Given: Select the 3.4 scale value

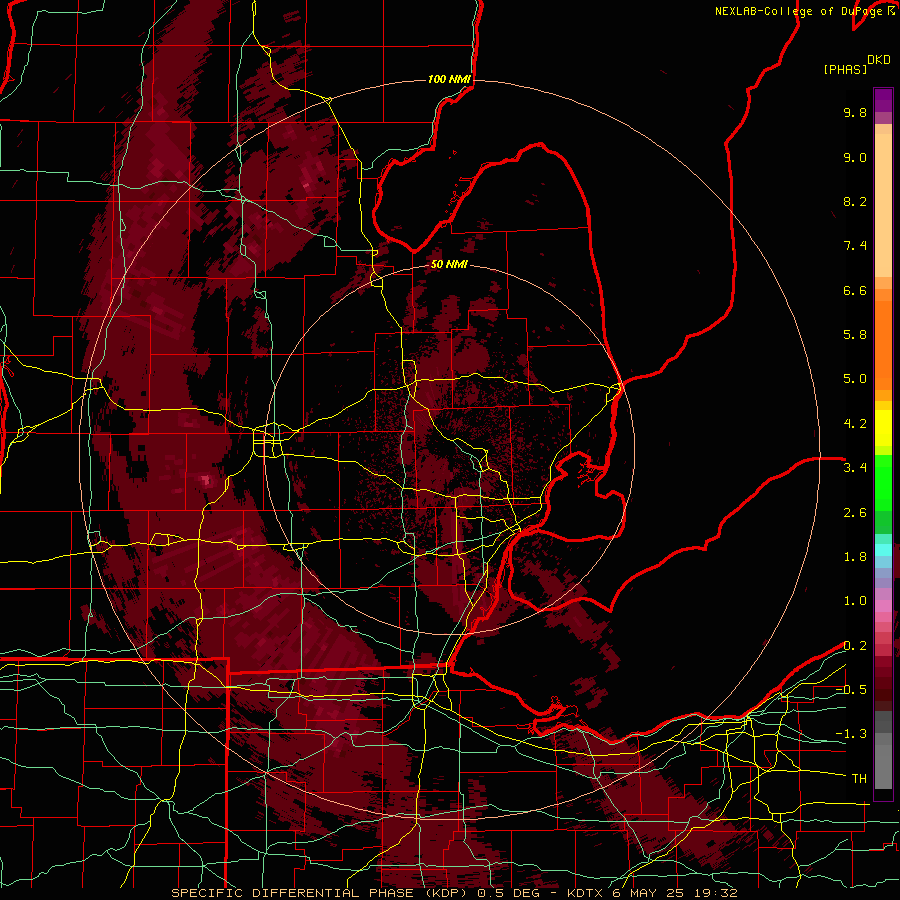Looking at the screenshot, I should 855,468.
